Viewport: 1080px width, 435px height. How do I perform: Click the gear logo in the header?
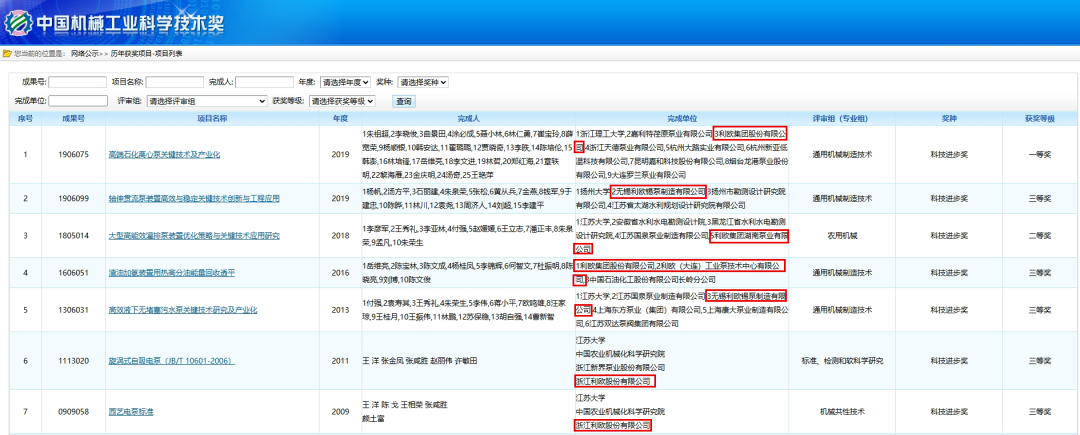tap(20, 20)
